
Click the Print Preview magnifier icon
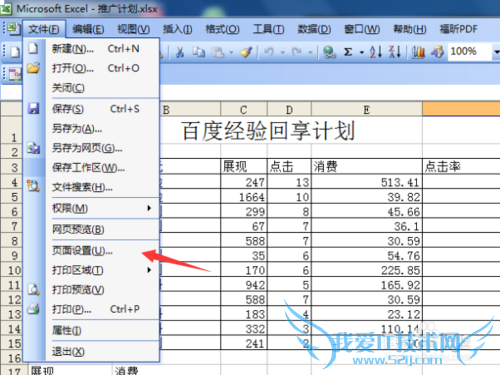(x=33, y=289)
